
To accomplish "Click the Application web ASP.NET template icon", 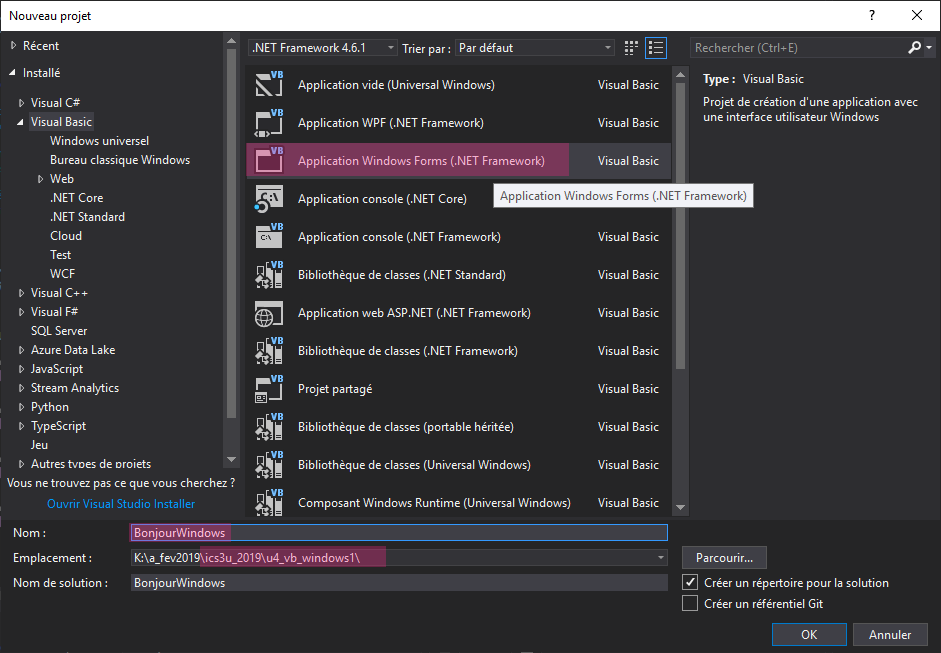I will (x=269, y=313).
